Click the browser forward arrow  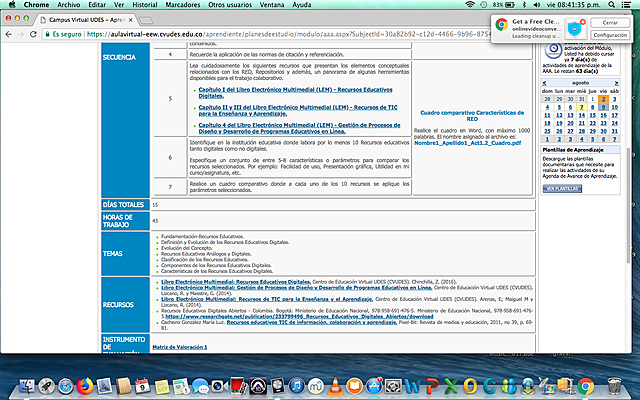pos(21,34)
